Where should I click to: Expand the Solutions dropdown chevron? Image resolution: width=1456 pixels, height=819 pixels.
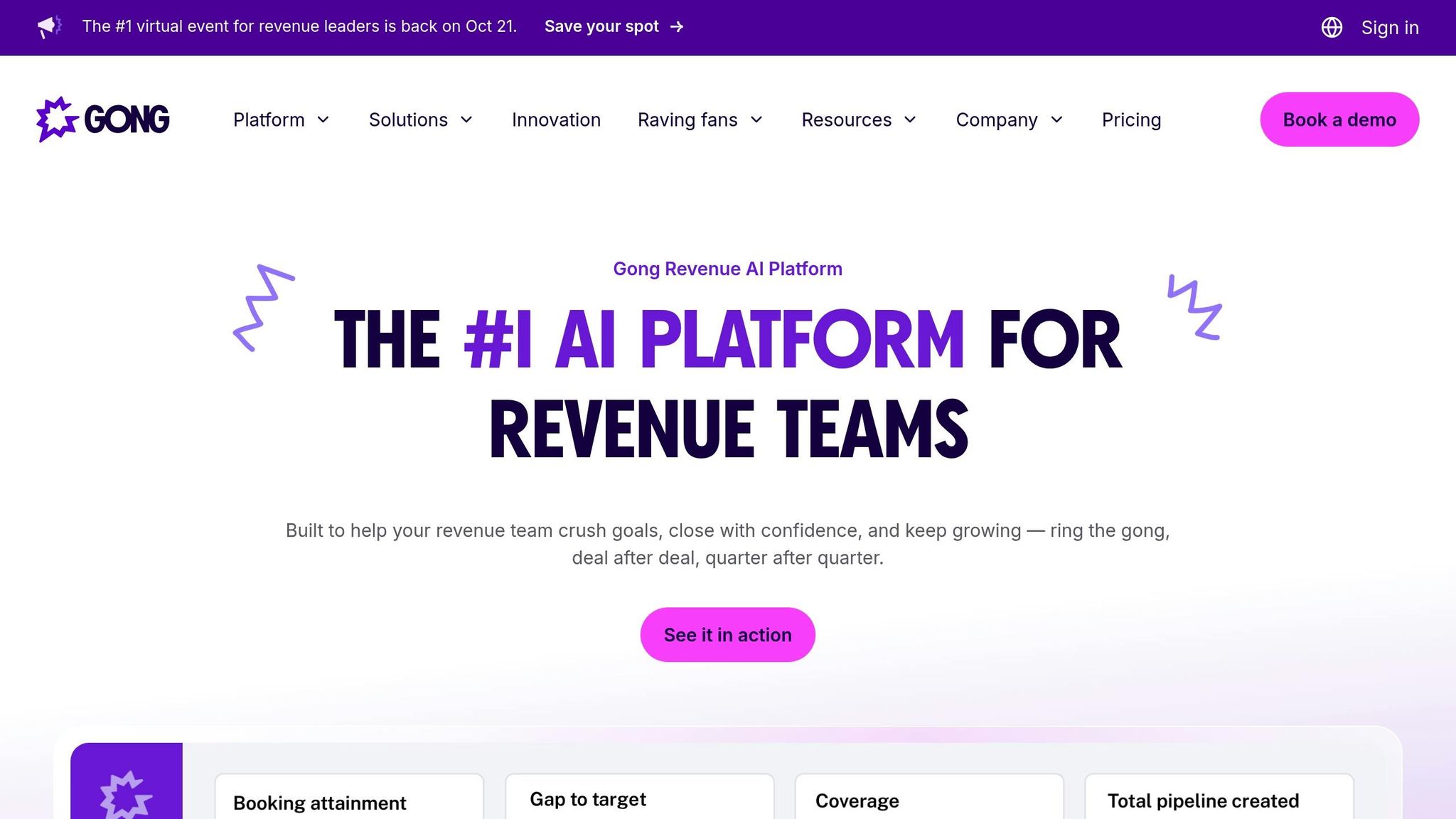[x=466, y=119]
